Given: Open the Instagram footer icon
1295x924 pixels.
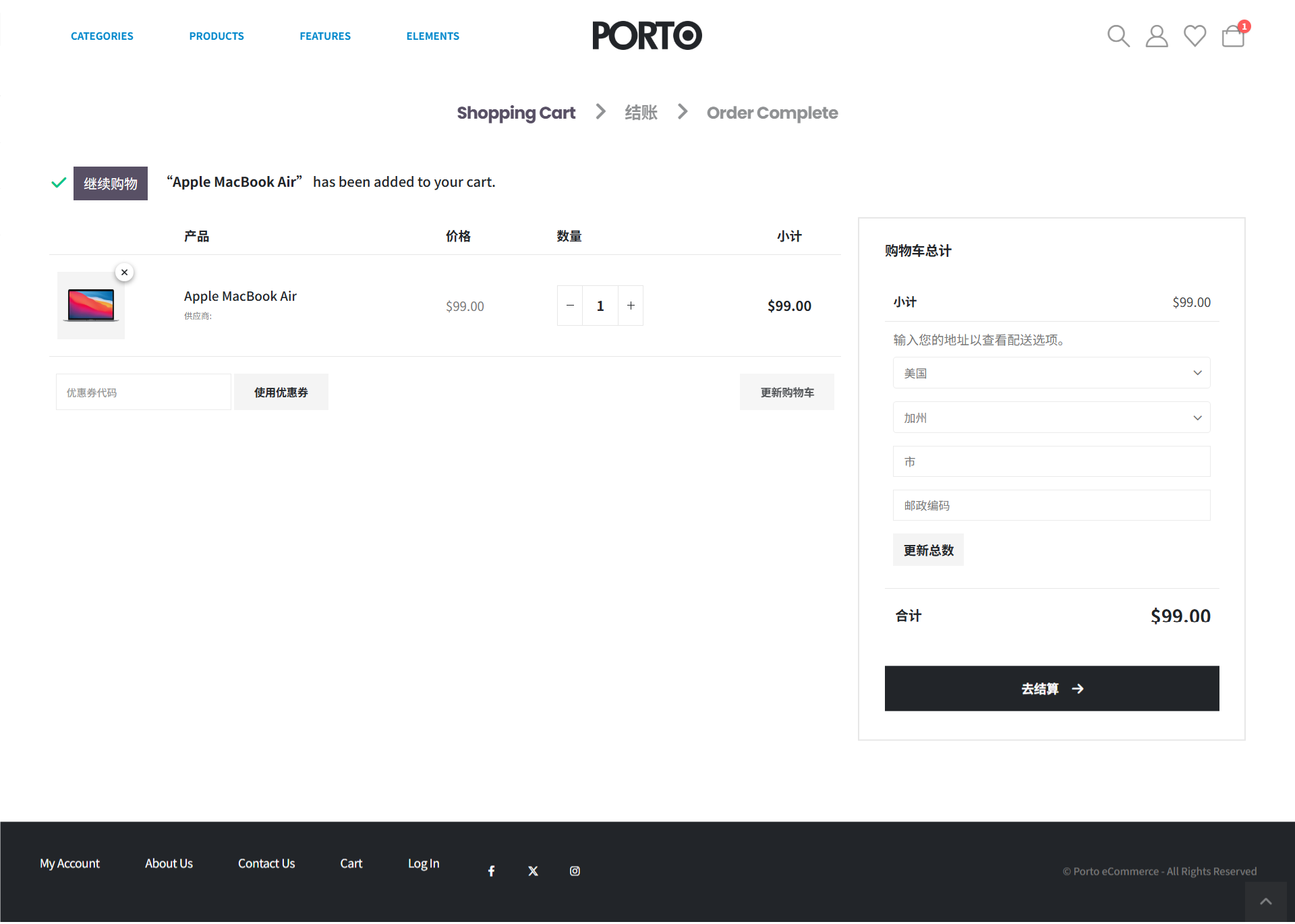Looking at the screenshot, I should point(575,871).
